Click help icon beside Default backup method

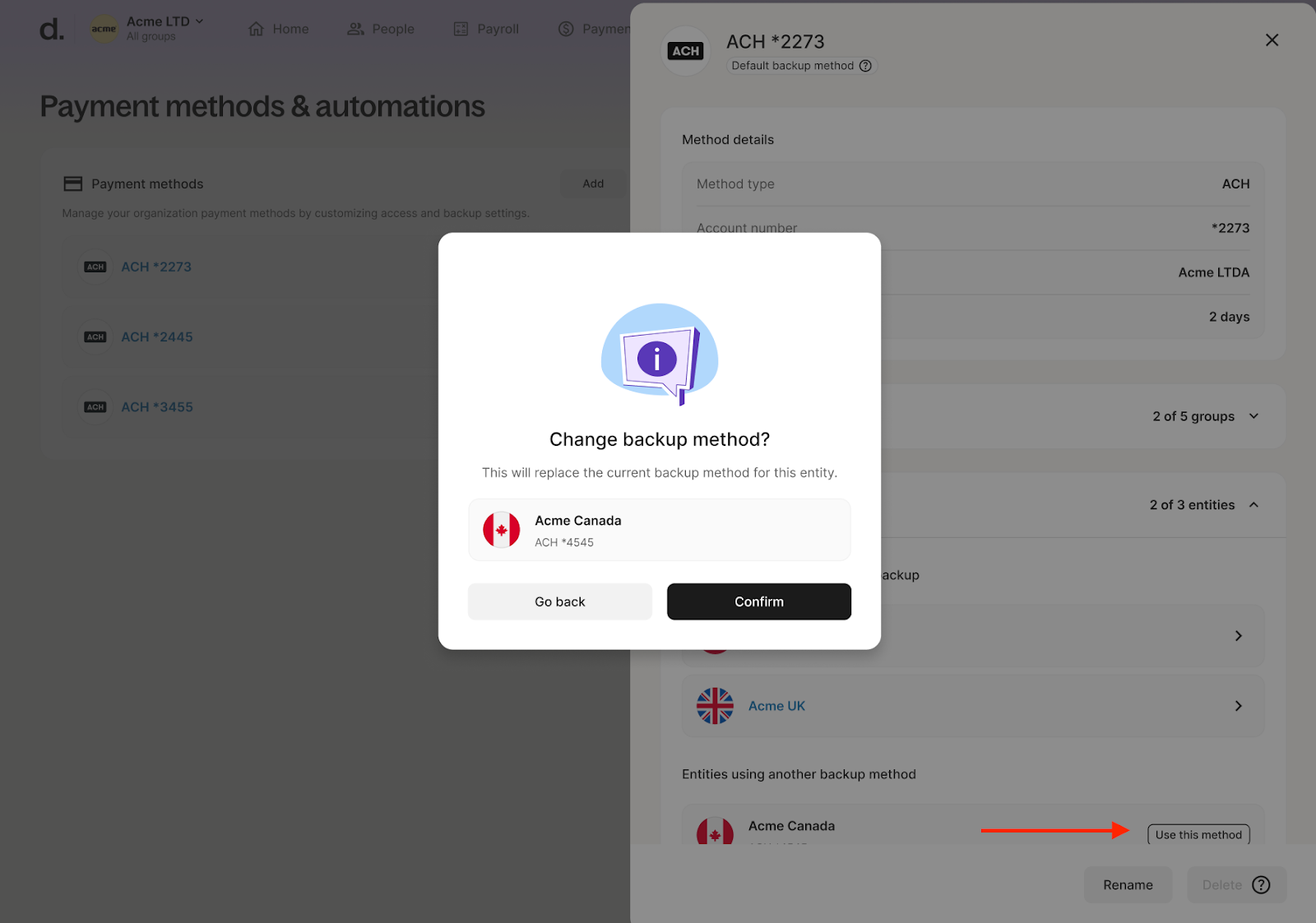(865, 66)
